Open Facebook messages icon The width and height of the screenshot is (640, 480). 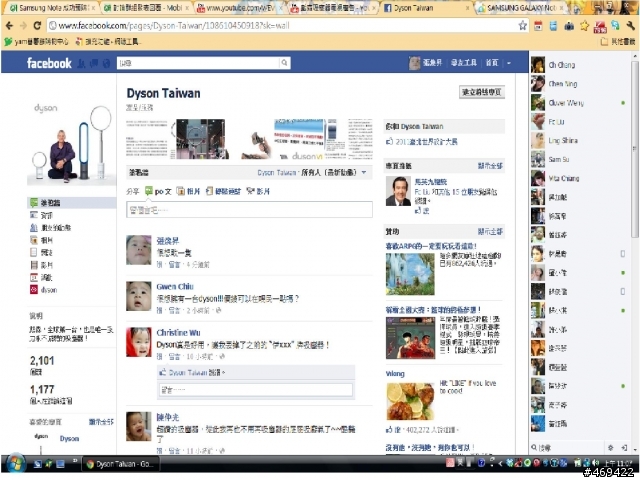[x=94, y=63]
